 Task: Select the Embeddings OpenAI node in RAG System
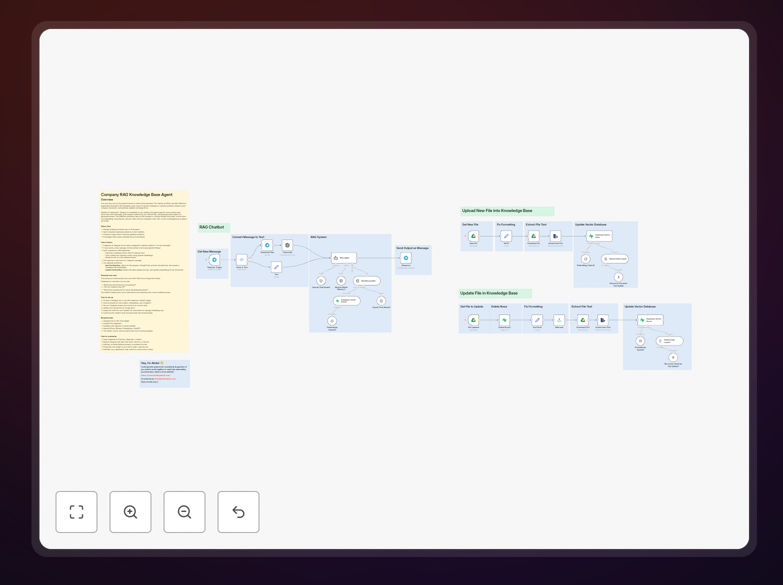[332, 321]
